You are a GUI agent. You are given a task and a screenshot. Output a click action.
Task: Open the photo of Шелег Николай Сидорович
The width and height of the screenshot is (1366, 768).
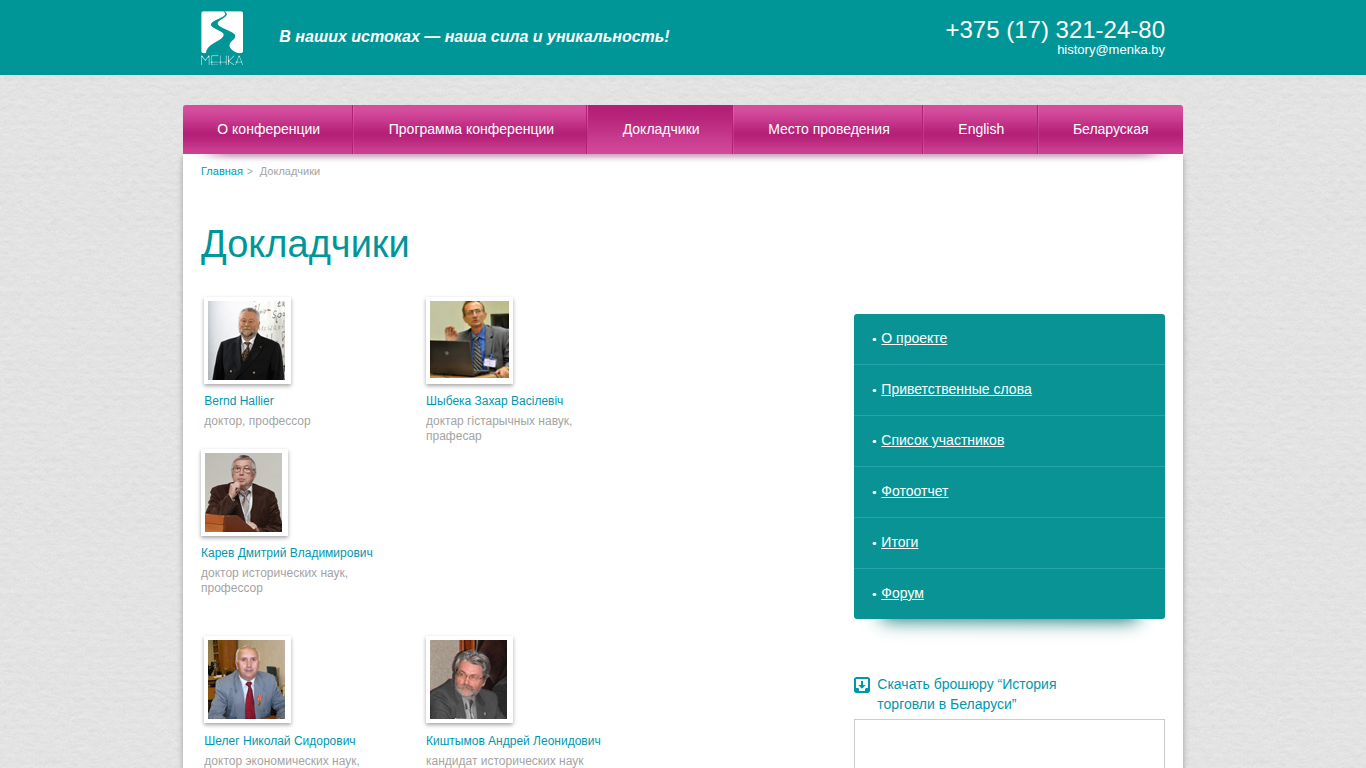coord(247,679)
